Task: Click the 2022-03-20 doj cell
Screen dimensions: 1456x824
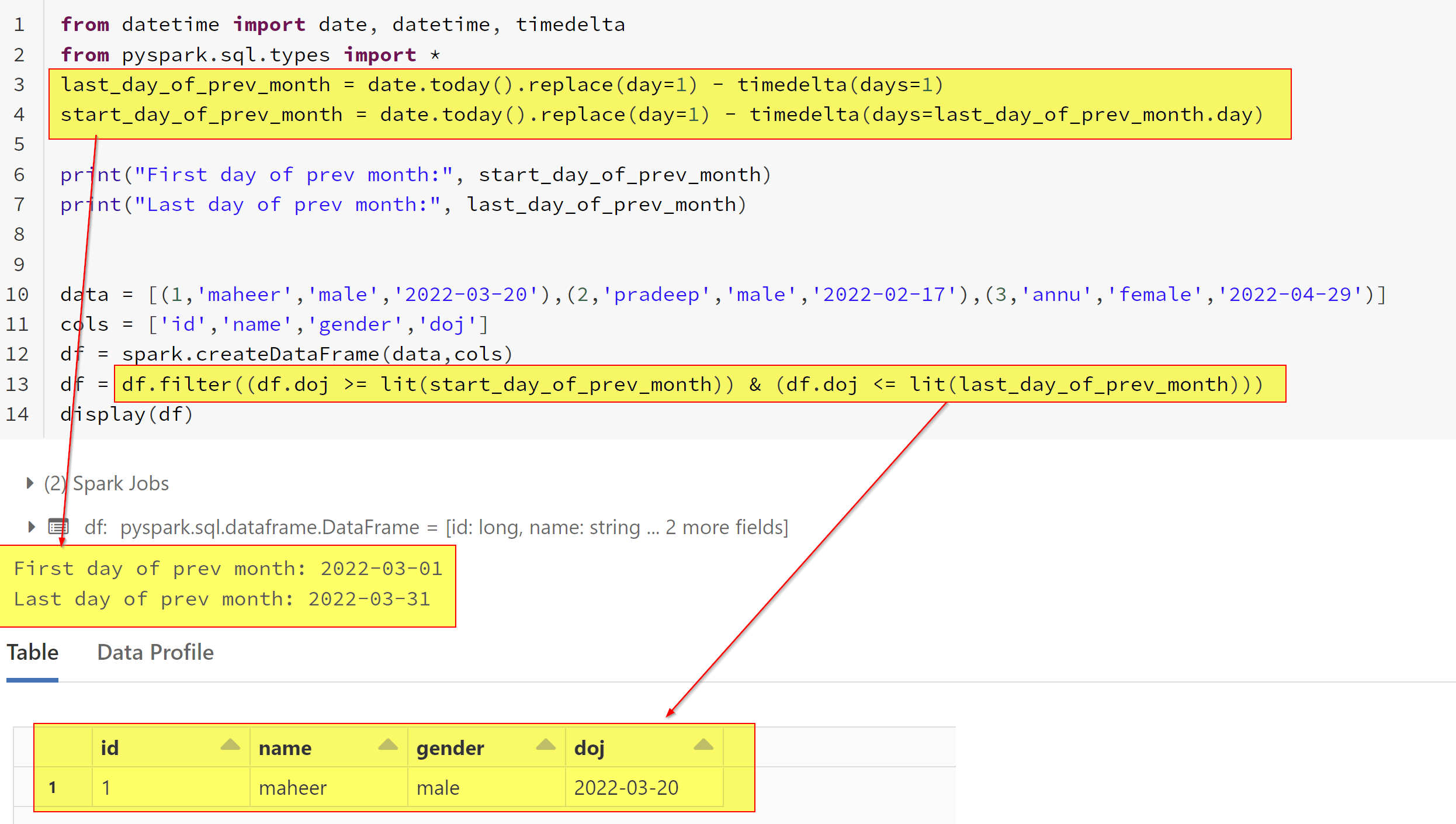Action: click(626, 788)
